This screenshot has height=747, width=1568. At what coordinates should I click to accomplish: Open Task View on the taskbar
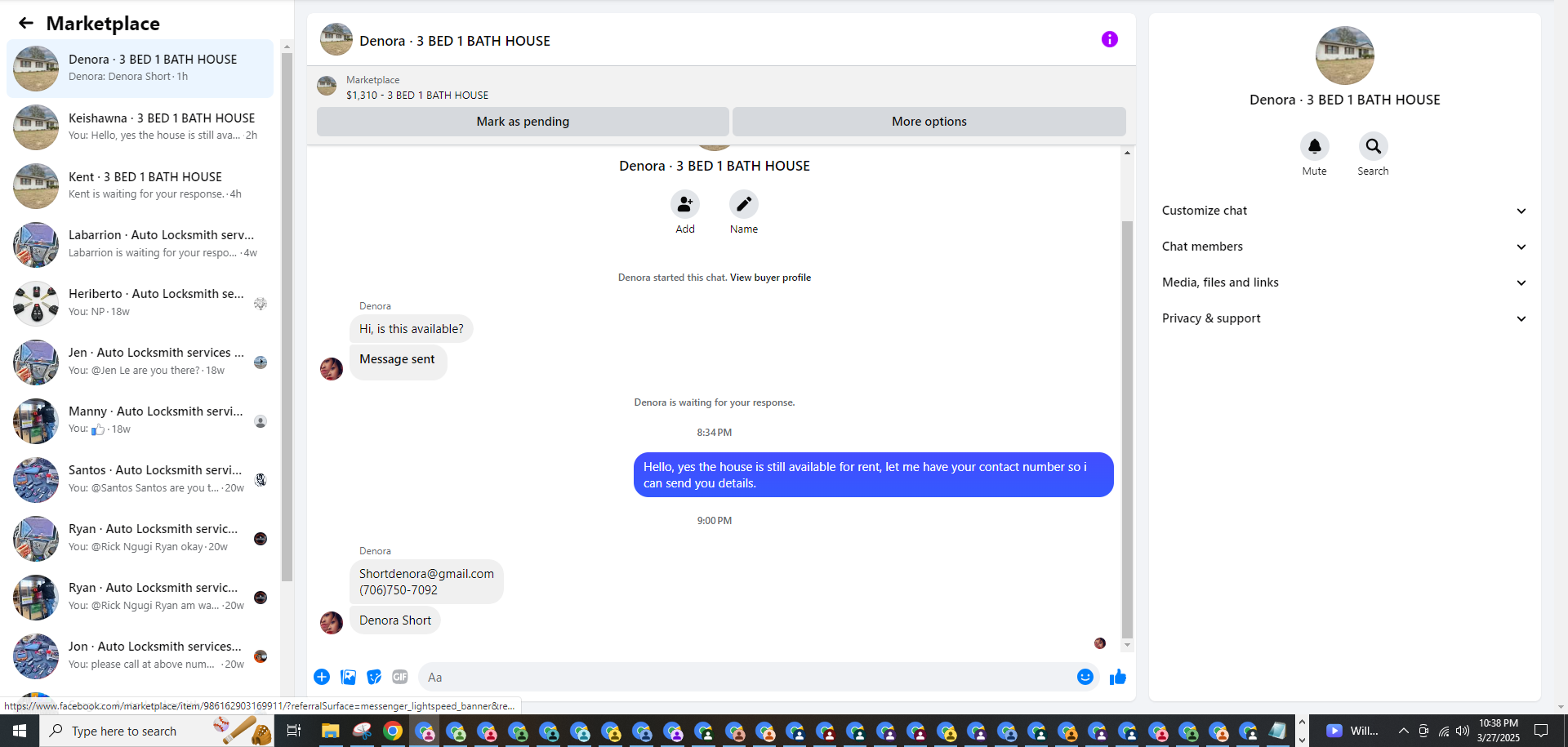(294, 731)
